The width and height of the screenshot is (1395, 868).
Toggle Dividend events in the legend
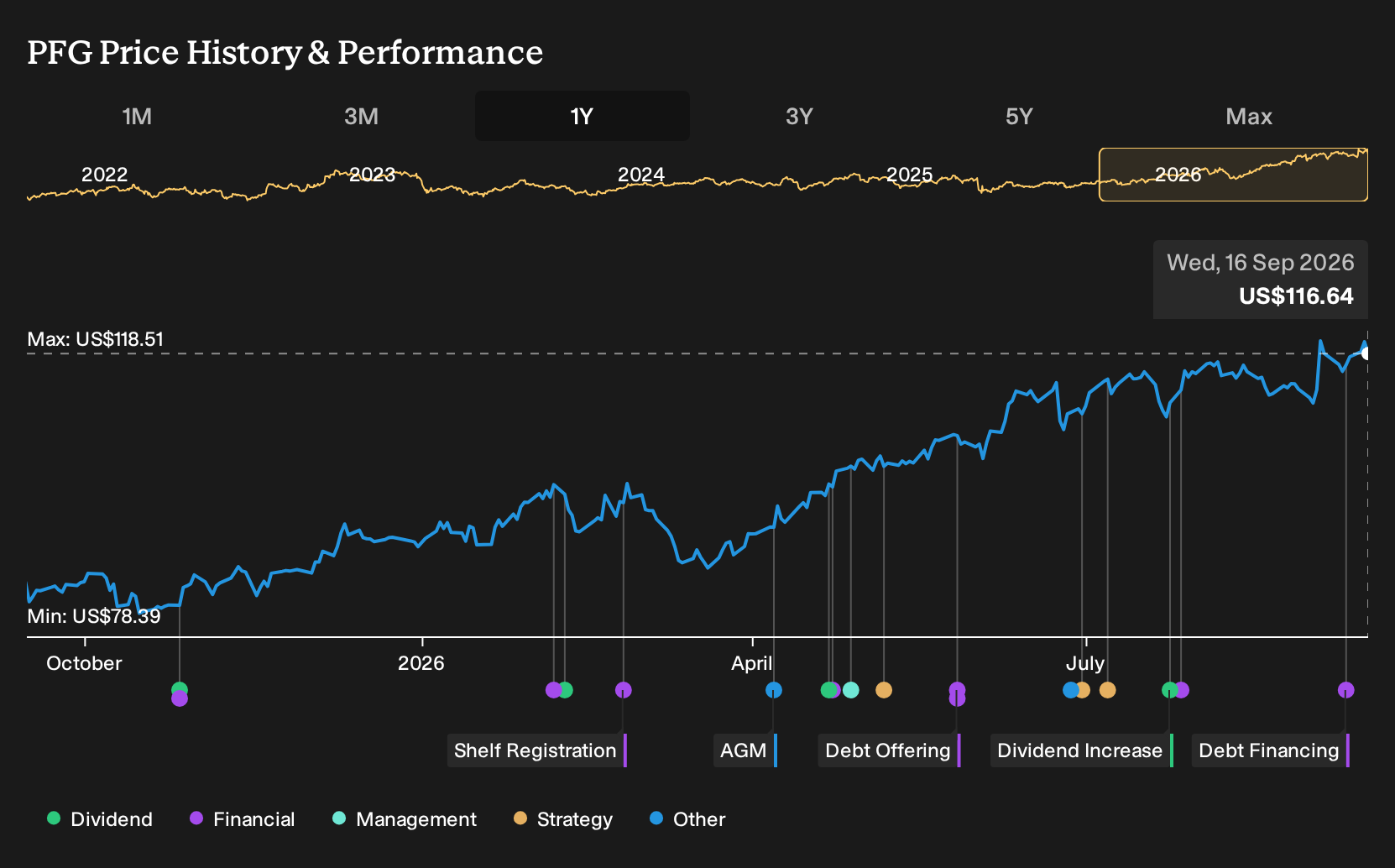[100, 819]
